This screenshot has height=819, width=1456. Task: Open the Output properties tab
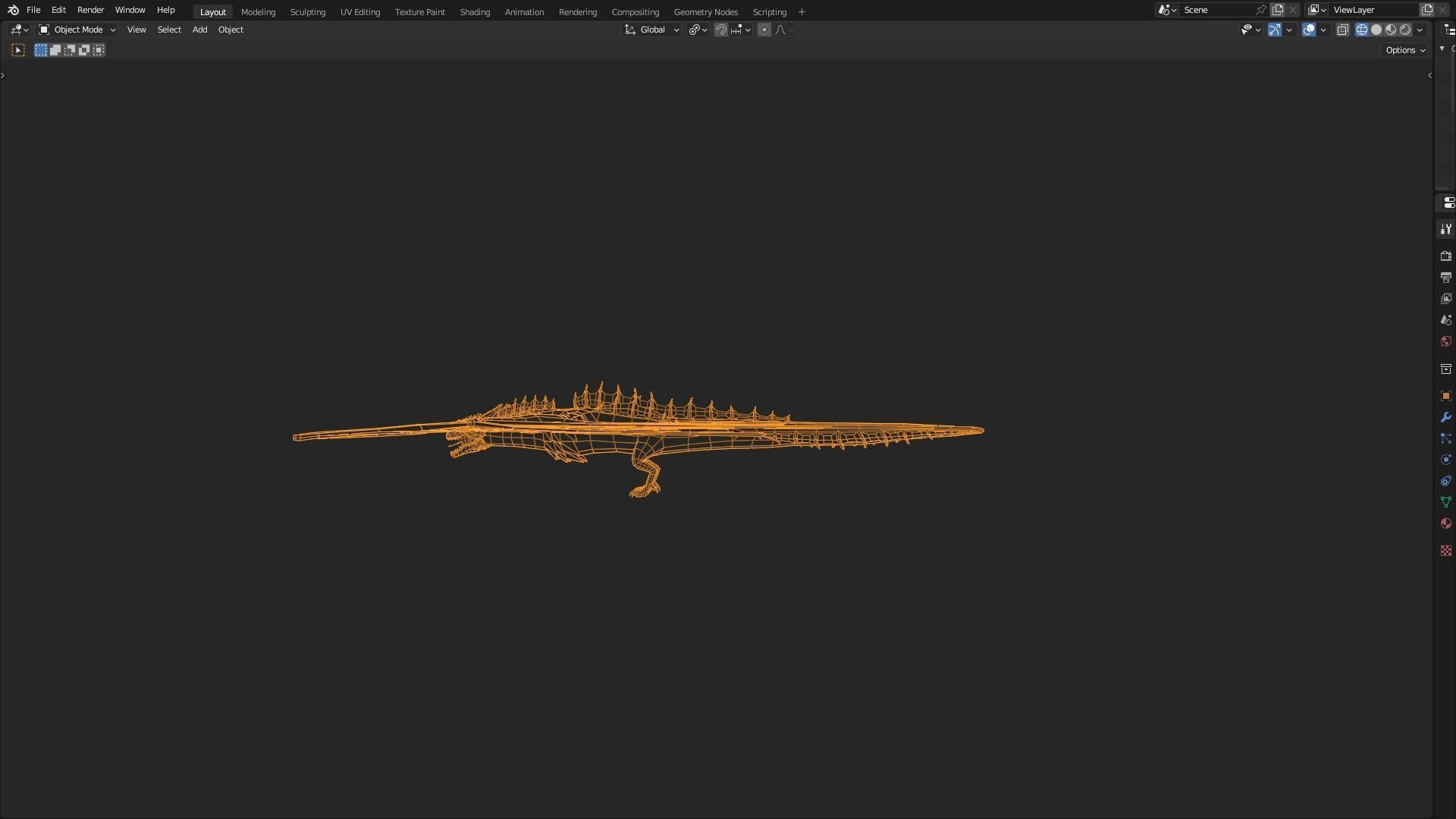click(x=1446, y=278)
